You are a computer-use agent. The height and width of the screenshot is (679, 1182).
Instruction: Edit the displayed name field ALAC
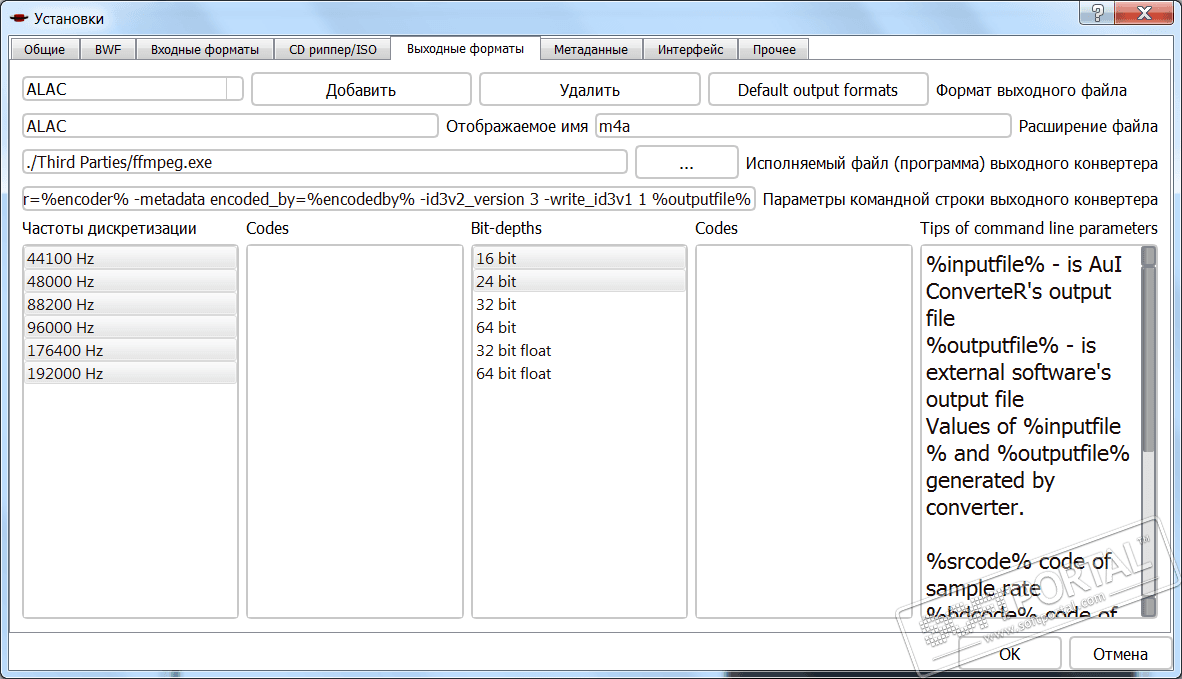point(230,126)
